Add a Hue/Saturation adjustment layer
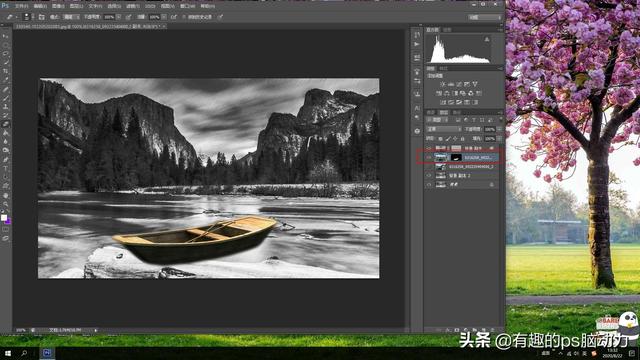This screenshot has width=640, height=360. click(439, 93)
